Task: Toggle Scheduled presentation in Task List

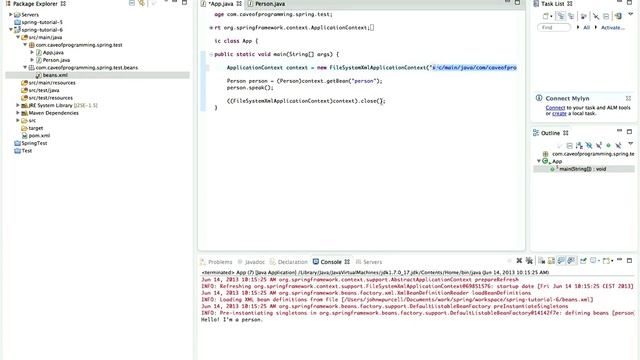Action: (x=571, y=16)
